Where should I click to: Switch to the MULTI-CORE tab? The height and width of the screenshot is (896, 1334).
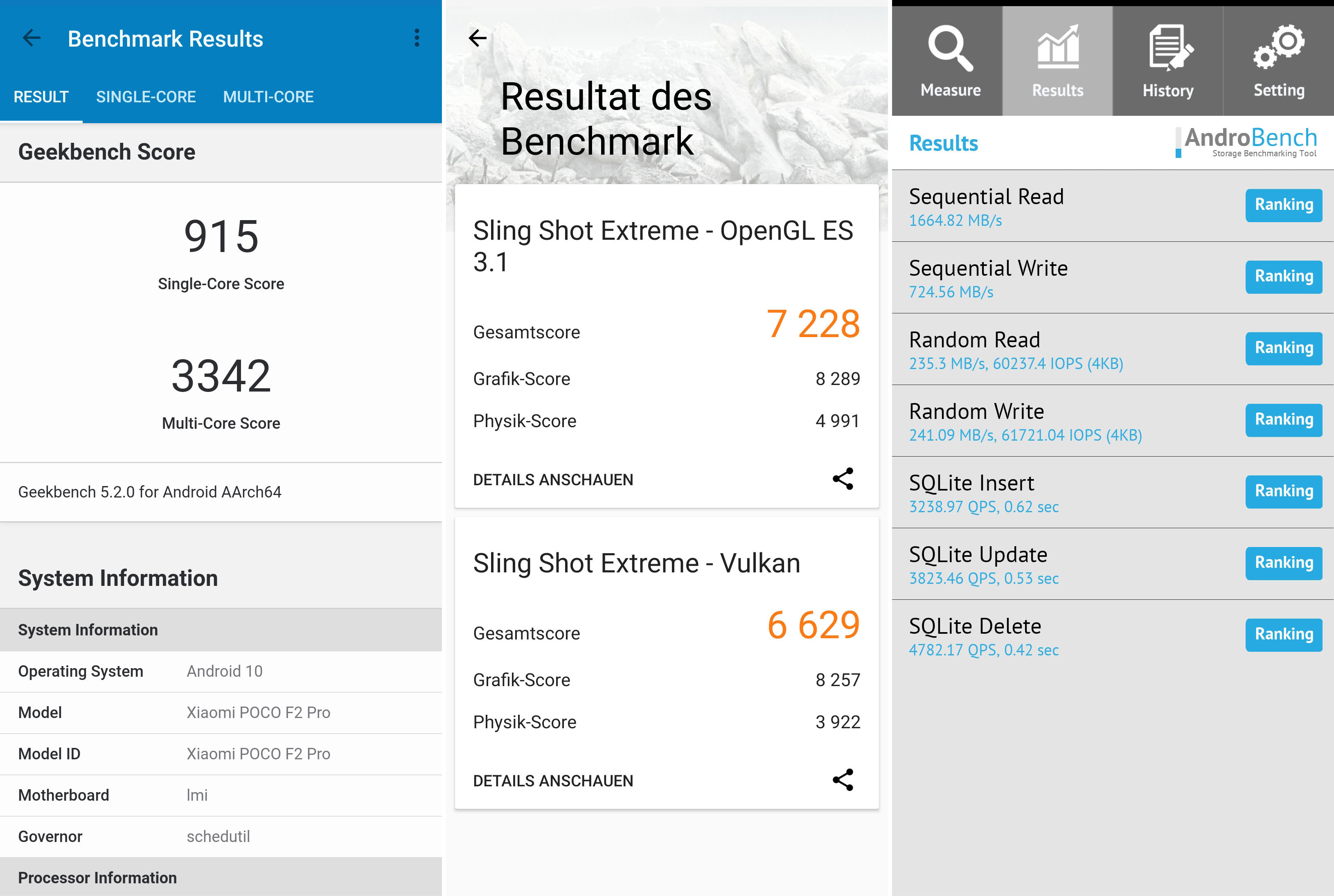click(268, 97)
